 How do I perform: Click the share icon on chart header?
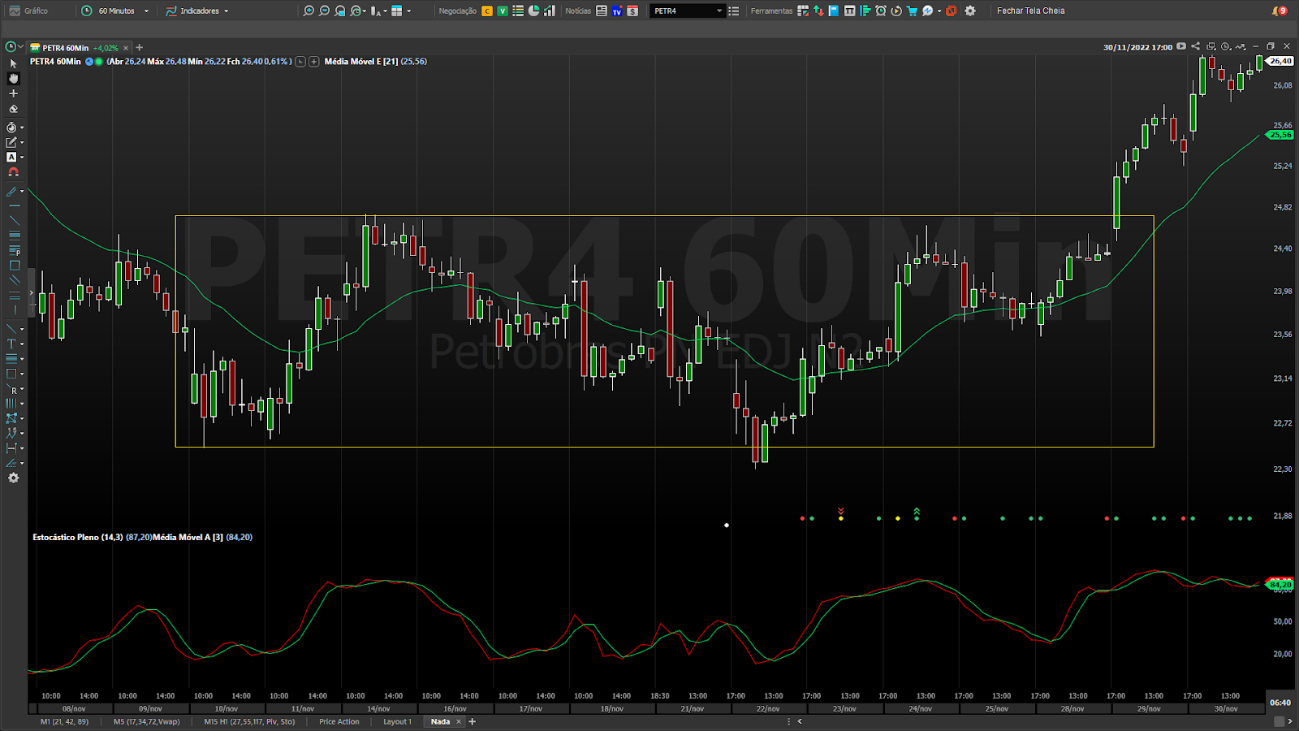pyautogui.click(x=1195, y=46)
